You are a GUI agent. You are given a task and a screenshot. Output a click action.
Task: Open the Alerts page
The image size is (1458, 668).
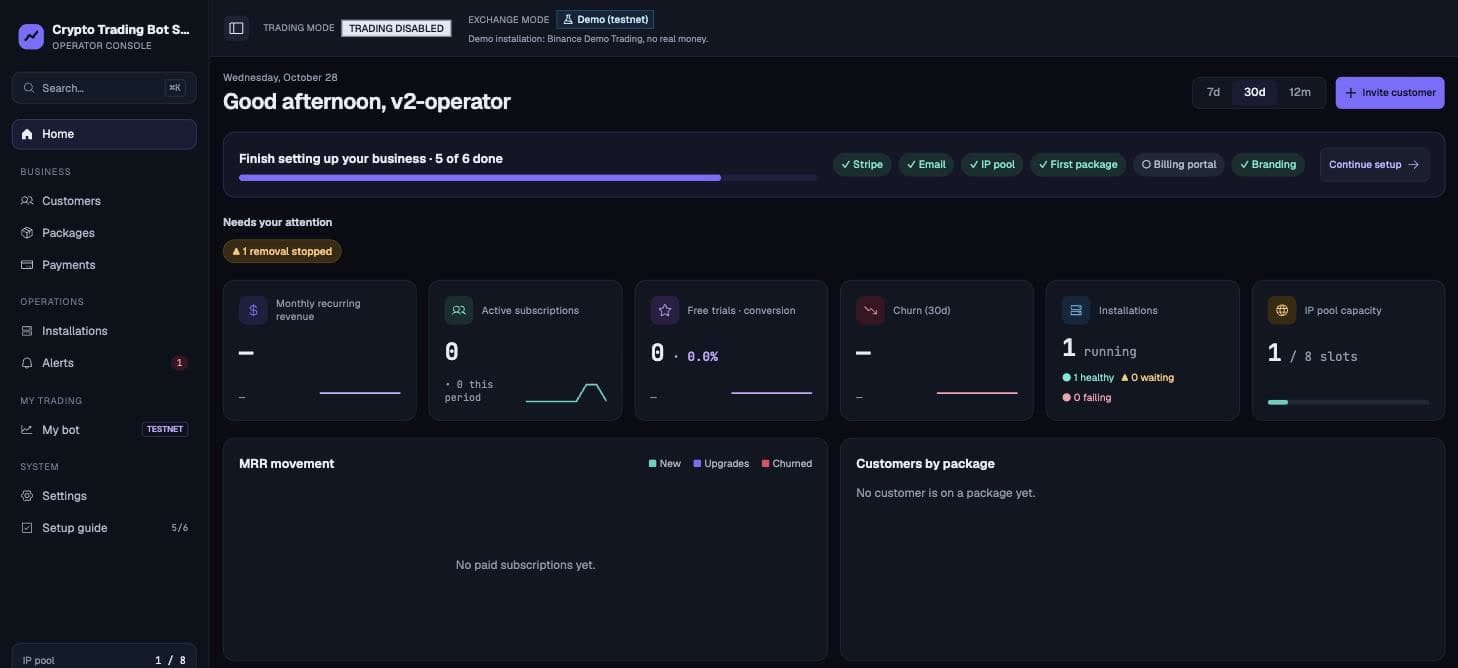click(x=104, y=363)
